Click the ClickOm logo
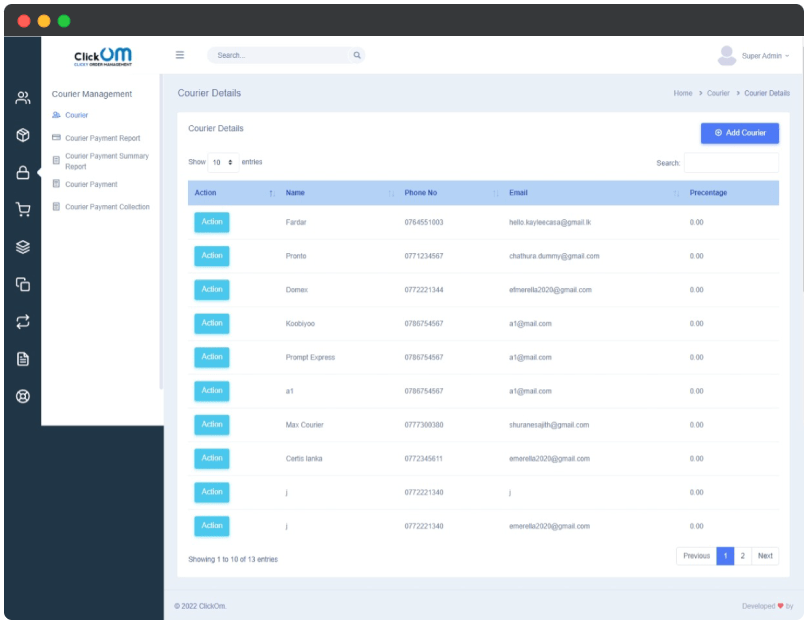 pyautogui.click(x=103, y=57)
